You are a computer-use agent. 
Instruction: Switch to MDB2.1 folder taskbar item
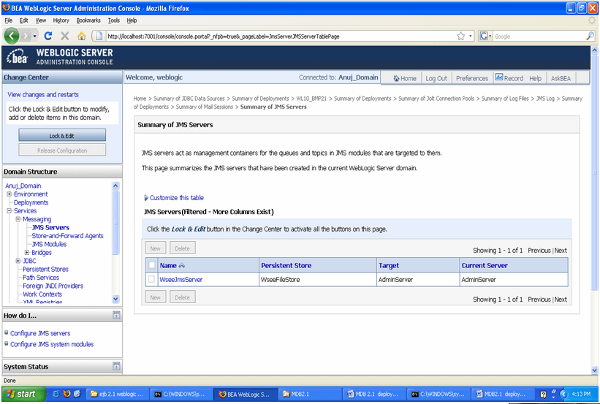(x=310, y=394)
